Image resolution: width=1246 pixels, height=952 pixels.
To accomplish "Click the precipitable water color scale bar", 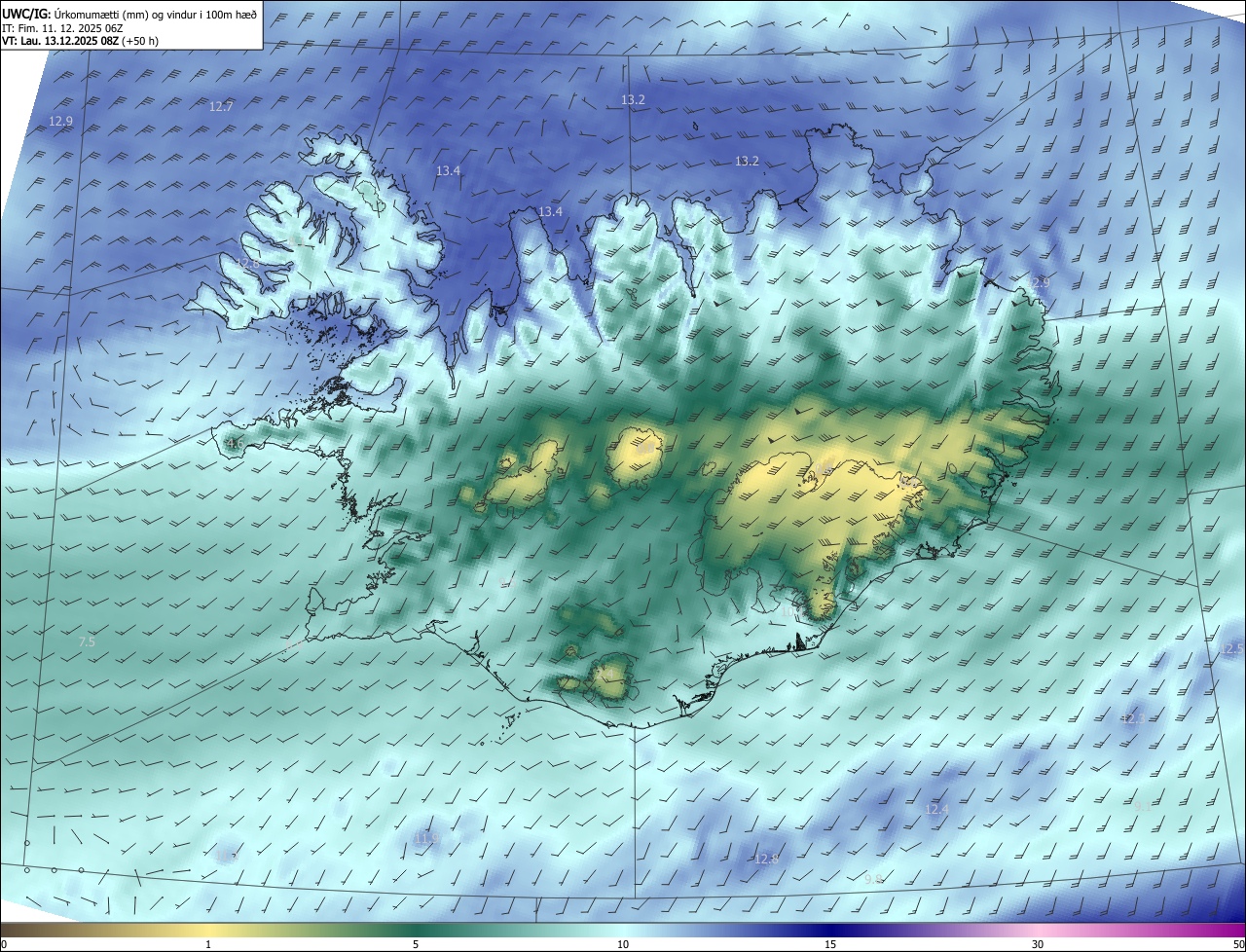I will pyautogui.click(x=623, y=930).
